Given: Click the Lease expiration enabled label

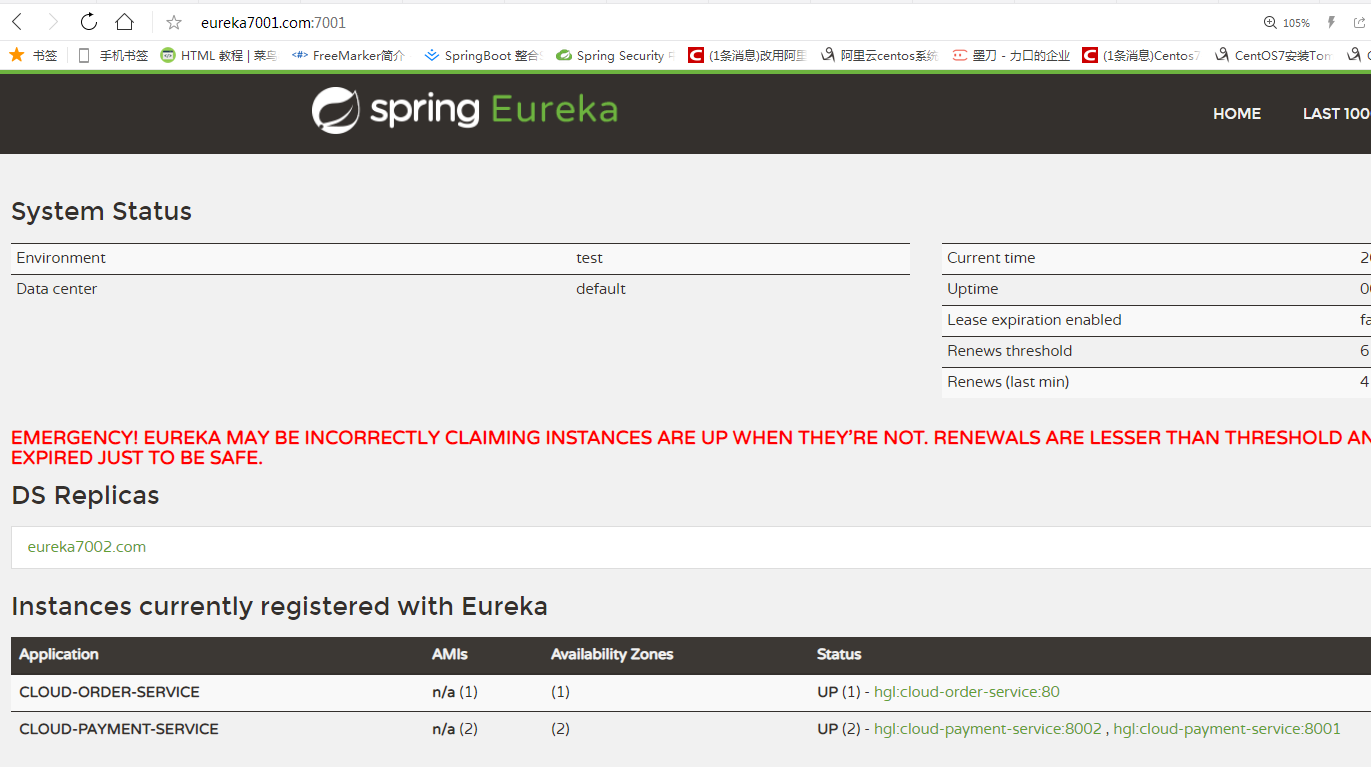Looking at the screenshot, I should (x=1034, y=320).
